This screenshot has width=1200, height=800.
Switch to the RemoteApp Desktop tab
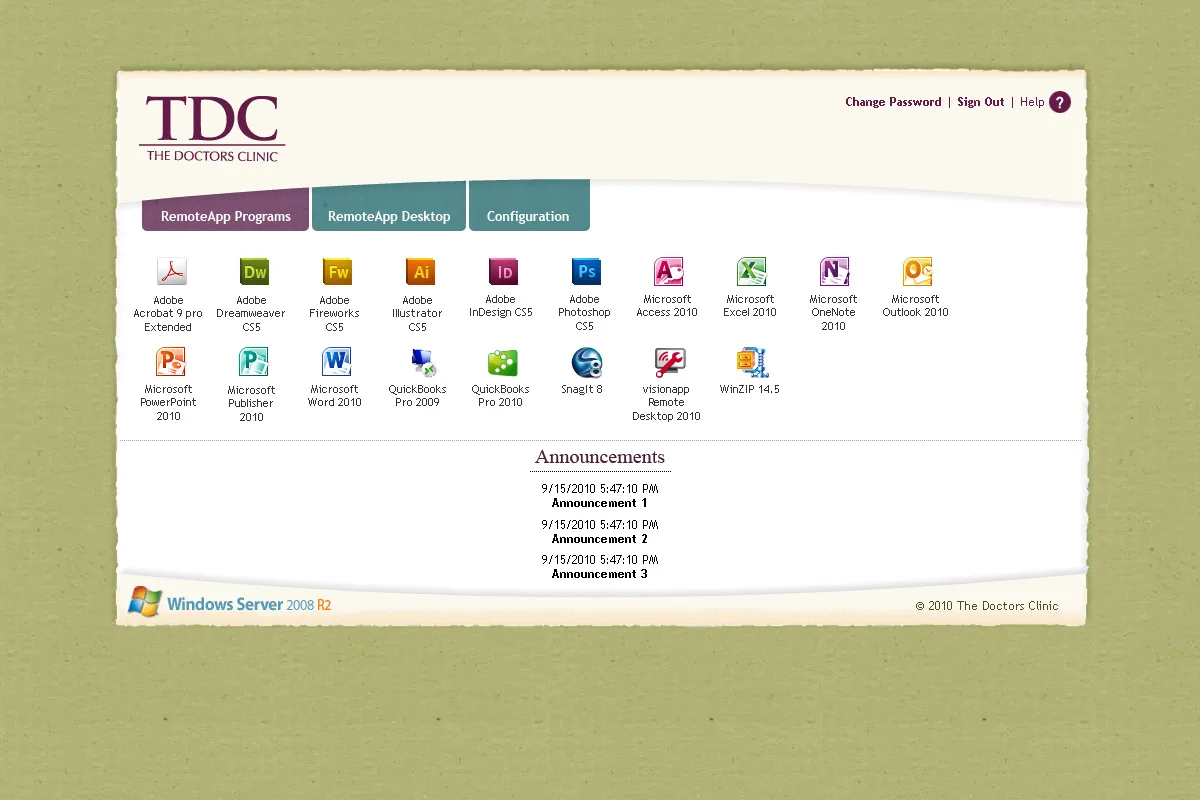coord(389,207)
